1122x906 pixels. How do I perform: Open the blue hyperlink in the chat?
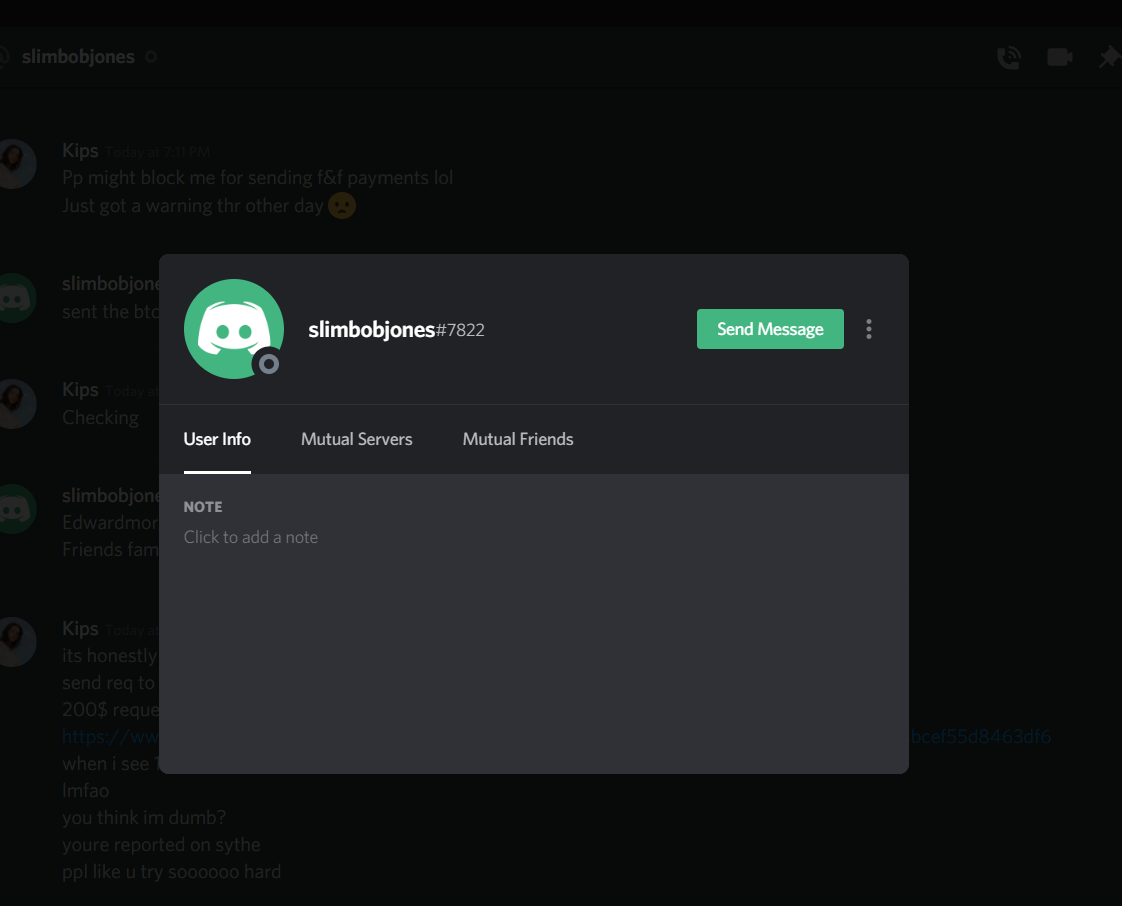coord(980,736)
